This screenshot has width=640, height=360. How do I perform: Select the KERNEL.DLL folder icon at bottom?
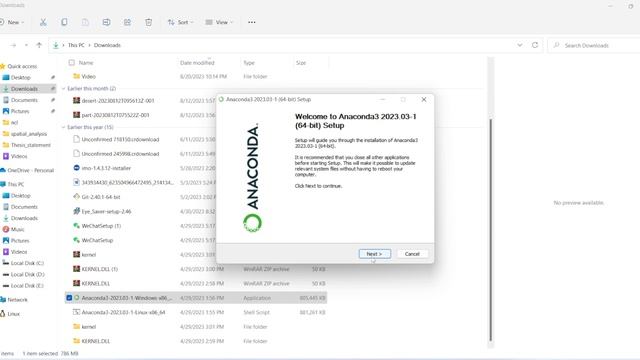point(76,341)
